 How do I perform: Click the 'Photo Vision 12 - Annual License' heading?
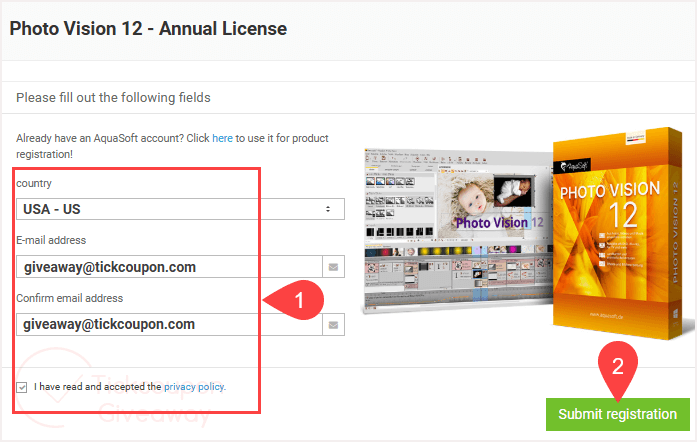[148, 28]
